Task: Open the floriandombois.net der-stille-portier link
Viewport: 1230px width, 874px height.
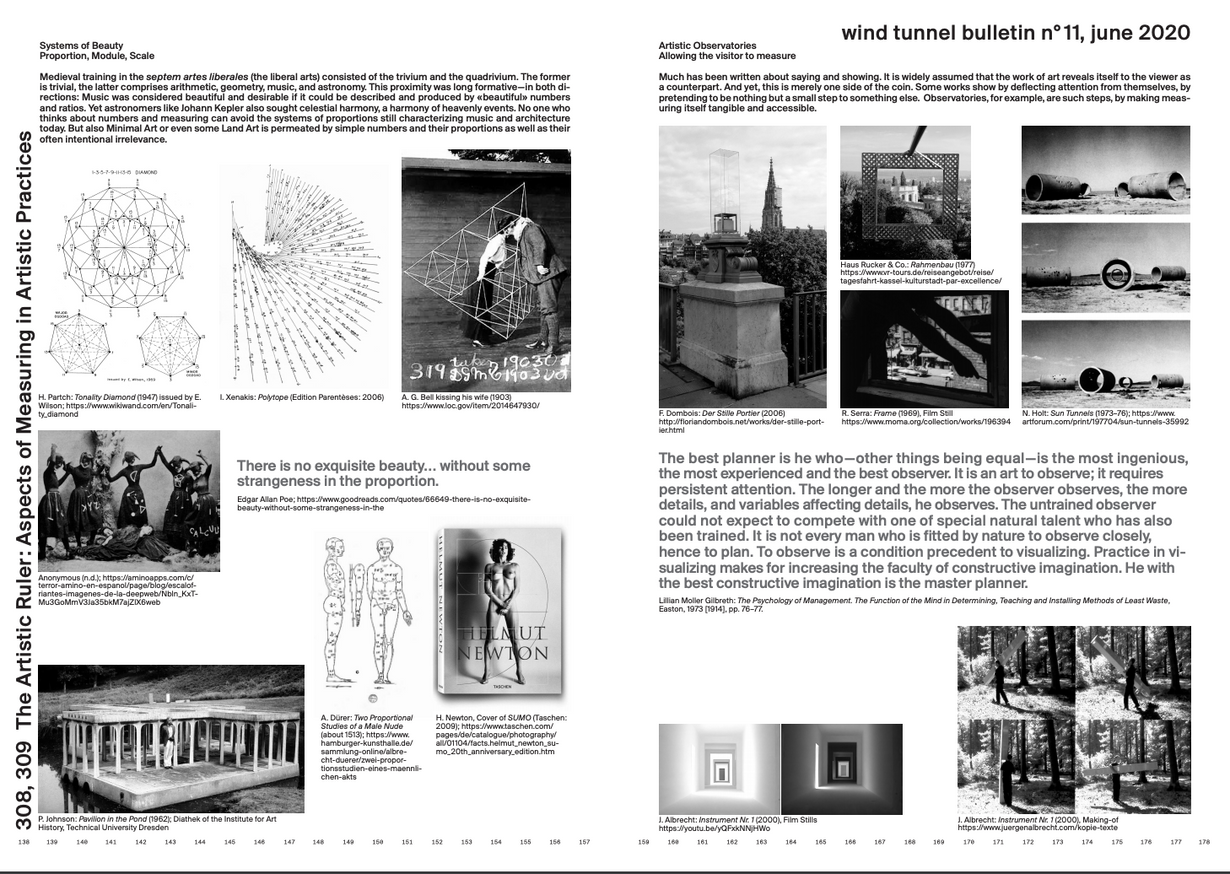Action: [741, 426]
